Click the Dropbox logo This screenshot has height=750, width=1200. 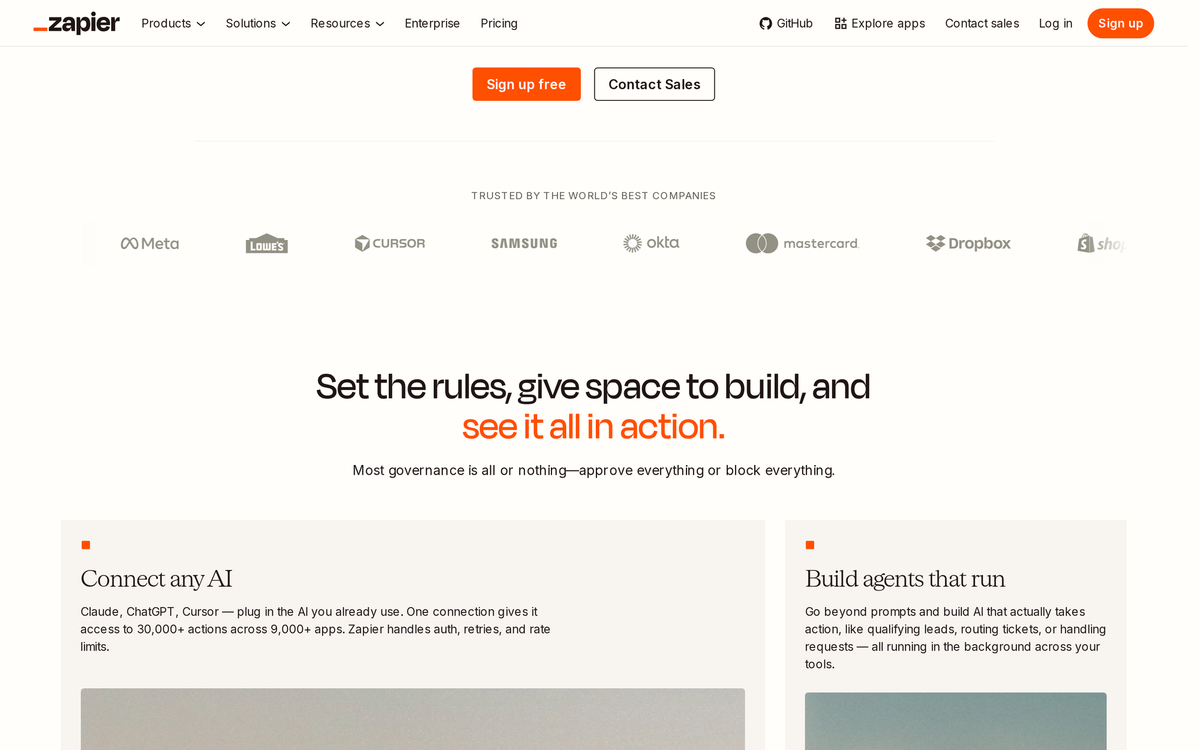968,243
